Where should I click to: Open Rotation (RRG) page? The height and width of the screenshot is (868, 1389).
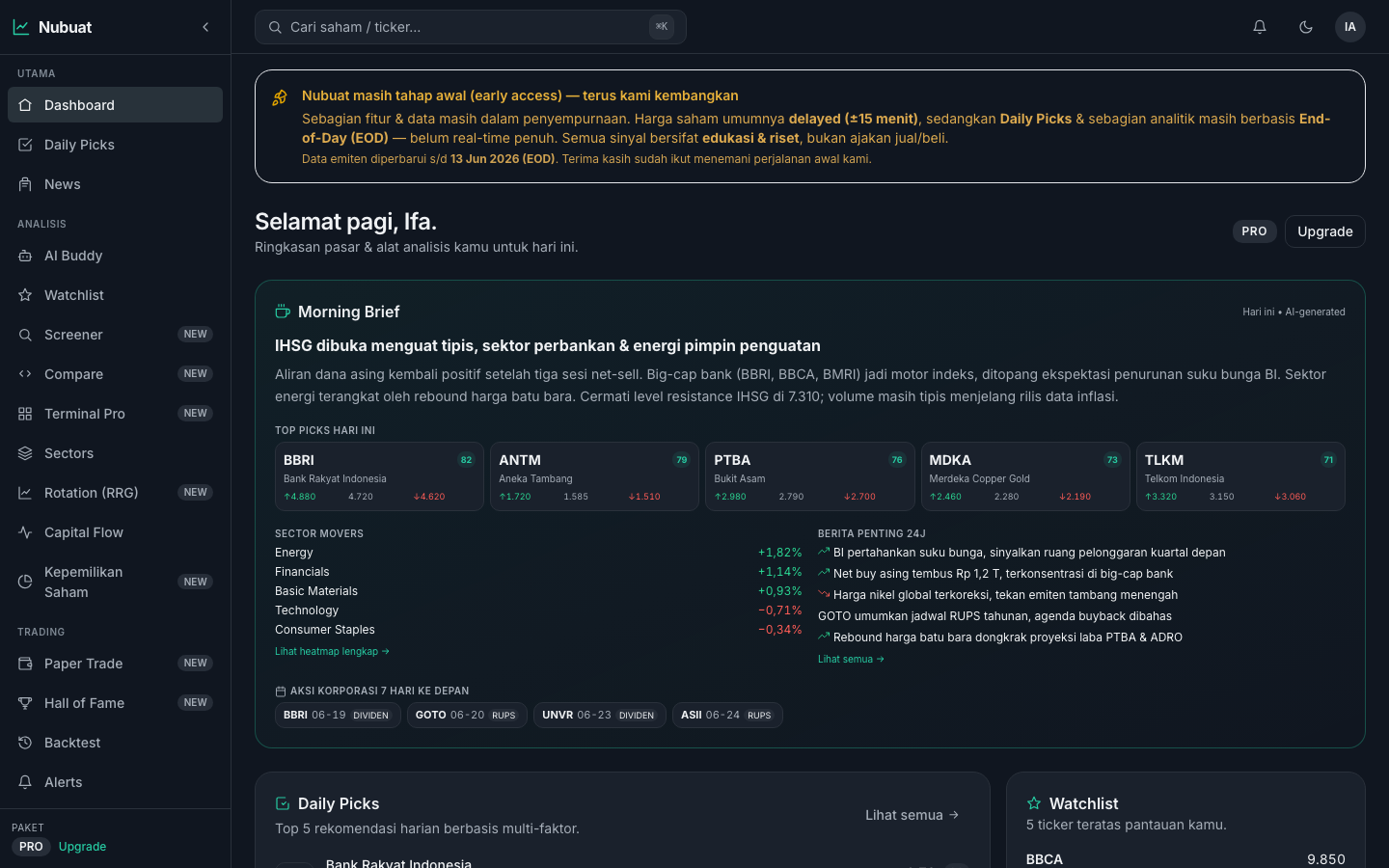pyautogui.click(x=115, y=493)
